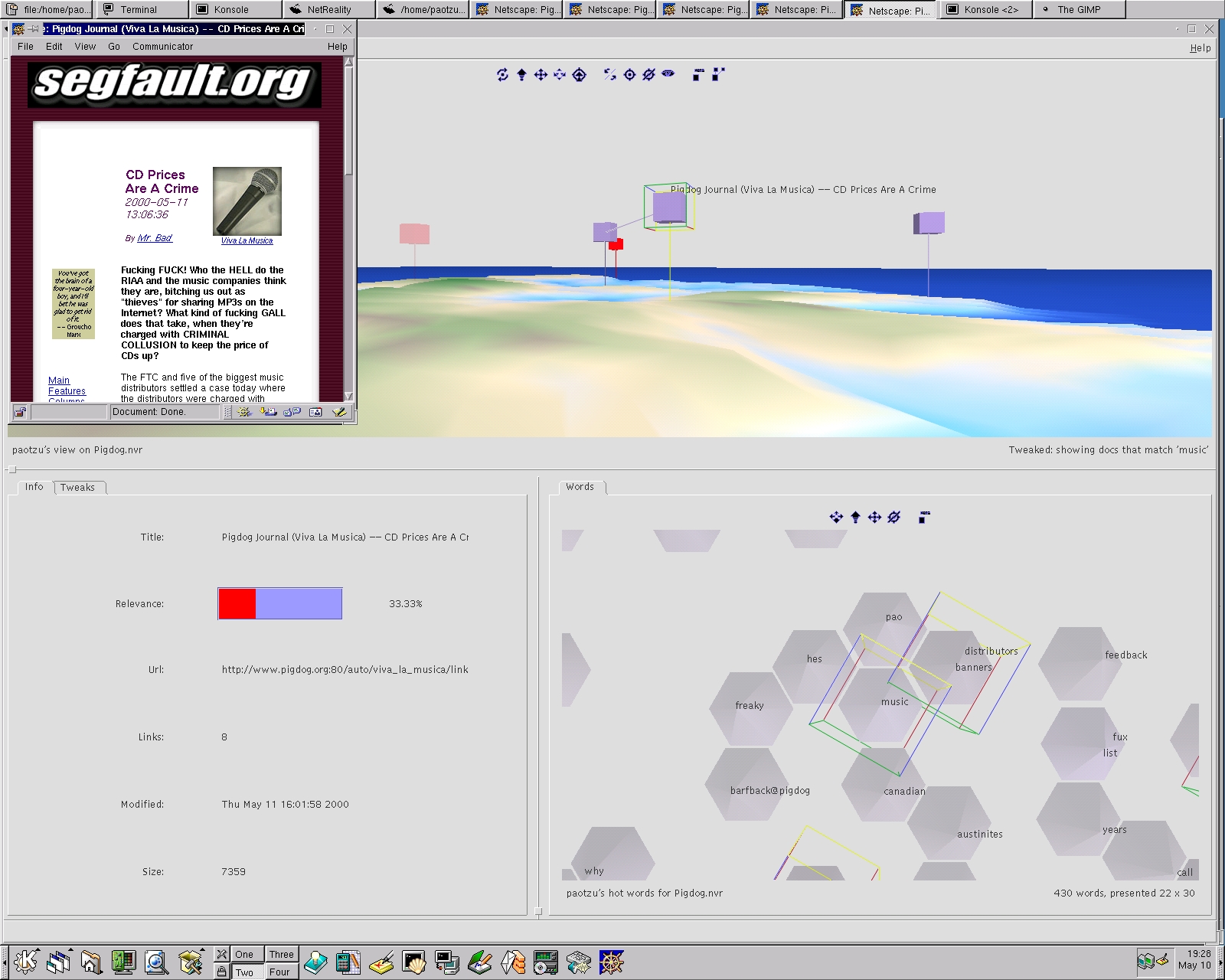Open the find files magnifier panel icon

[156, 962]
